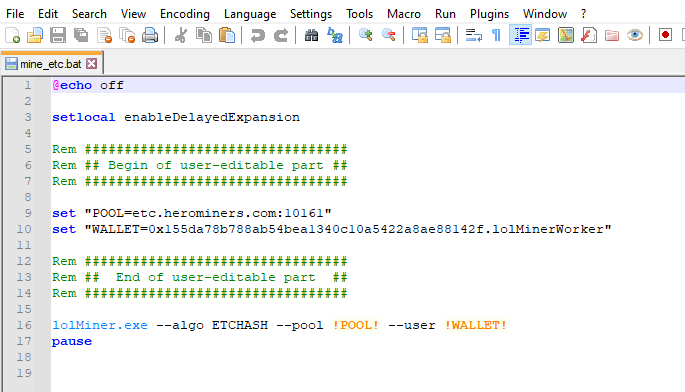The width and height of the screenshot is (685, 392).
Task: Open the File menu
Action: [x=15, y=14]
